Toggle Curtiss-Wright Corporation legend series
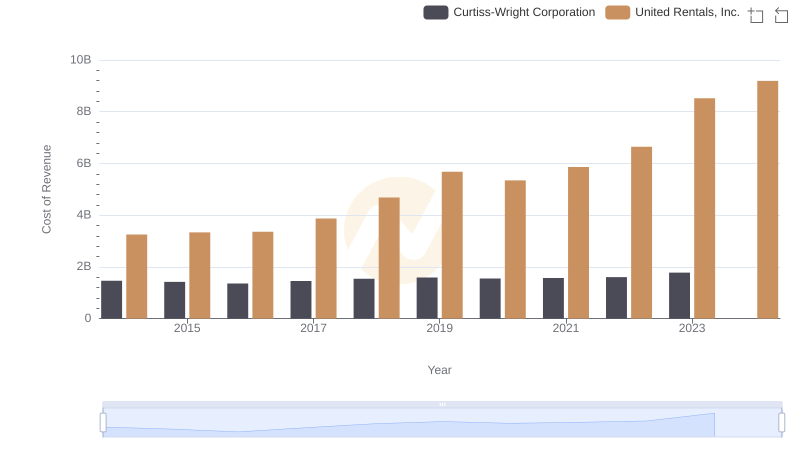Viewport: 800px width, 461px height. [x=509, y=12]
